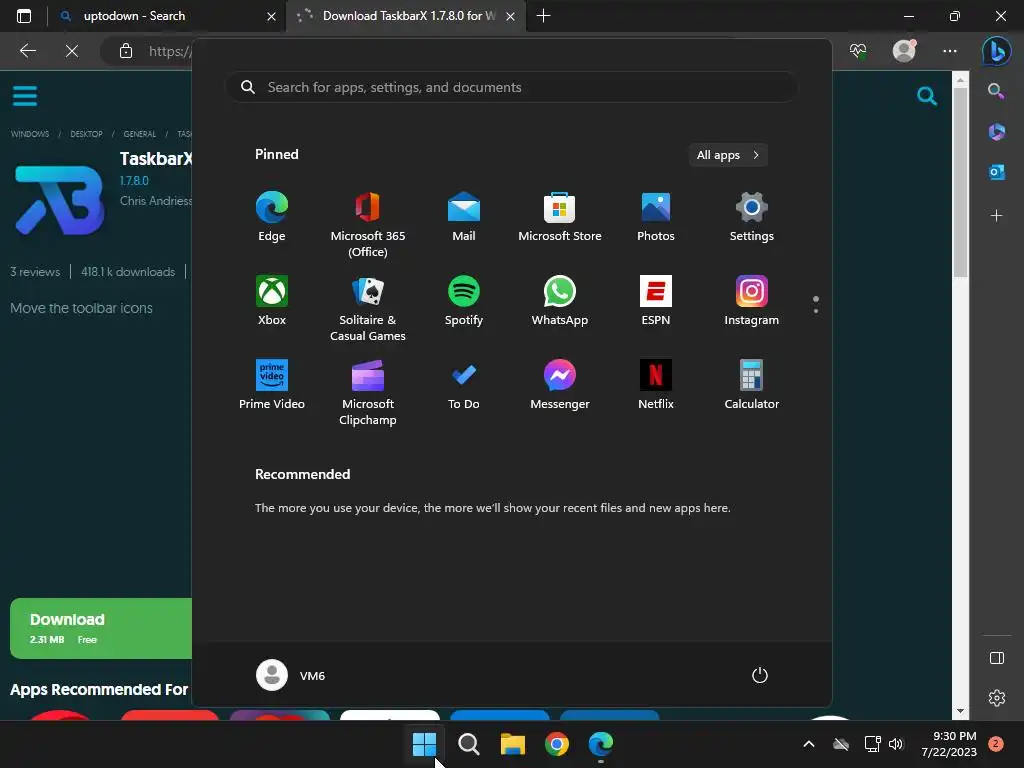
Task: Open the ESPN app
Action: point(656,301)
